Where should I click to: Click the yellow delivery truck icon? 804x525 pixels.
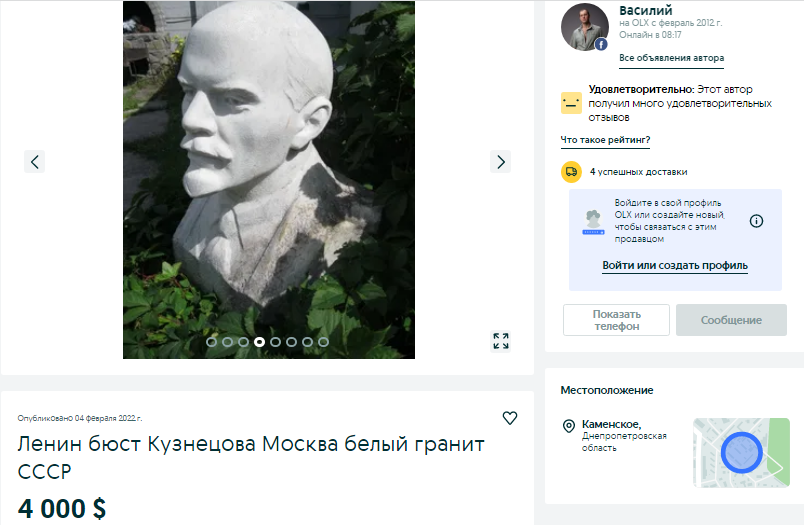point(571,172)
